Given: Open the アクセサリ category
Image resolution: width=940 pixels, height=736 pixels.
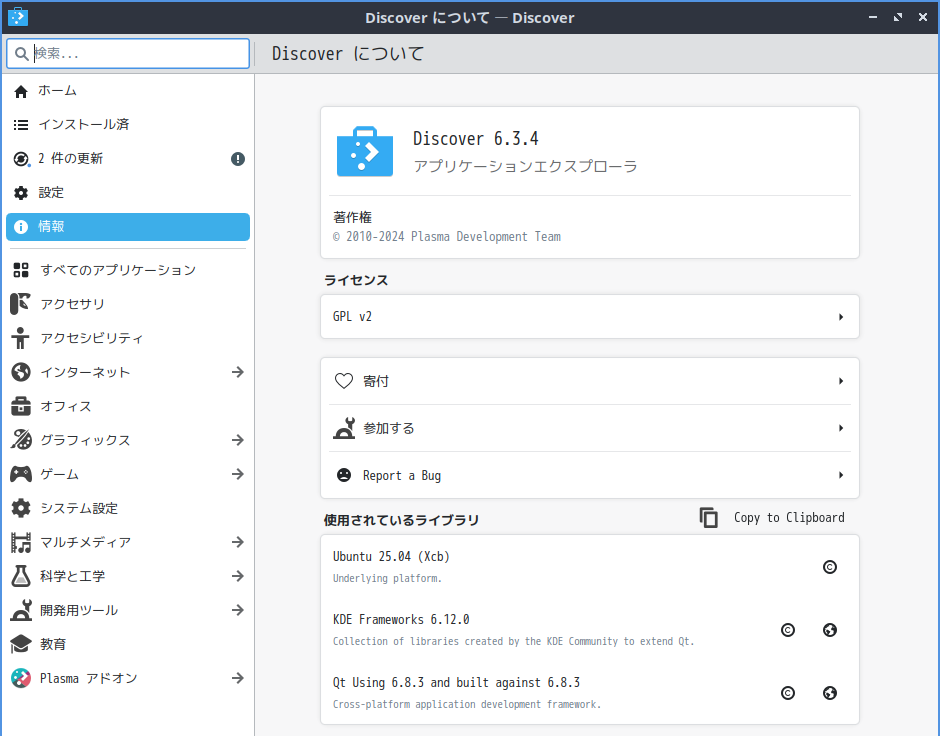Looking at the screenshot, I should point(128,304).
